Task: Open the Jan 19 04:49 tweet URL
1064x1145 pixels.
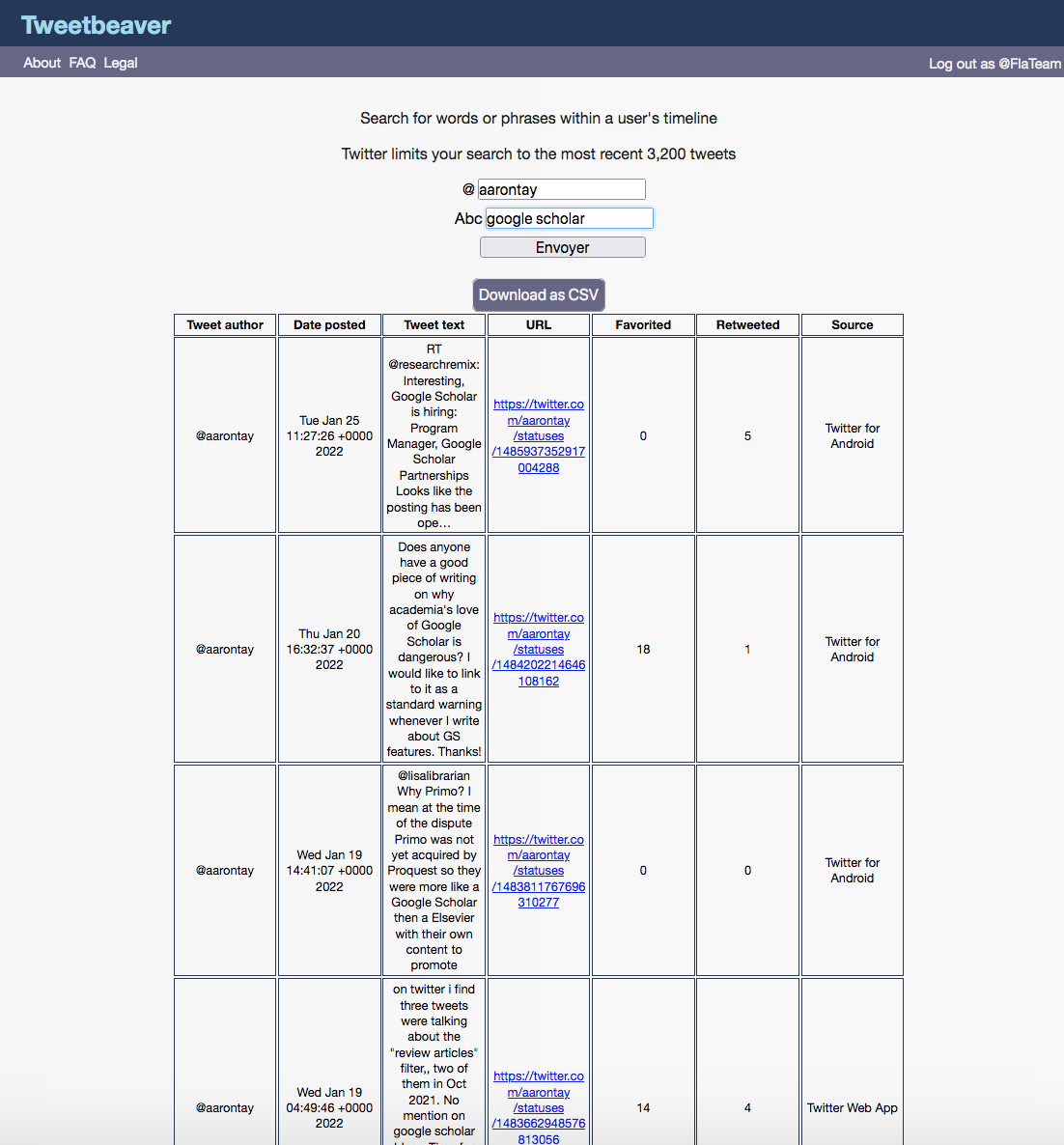Action: pyautogui.click(x=539, y=1107)
